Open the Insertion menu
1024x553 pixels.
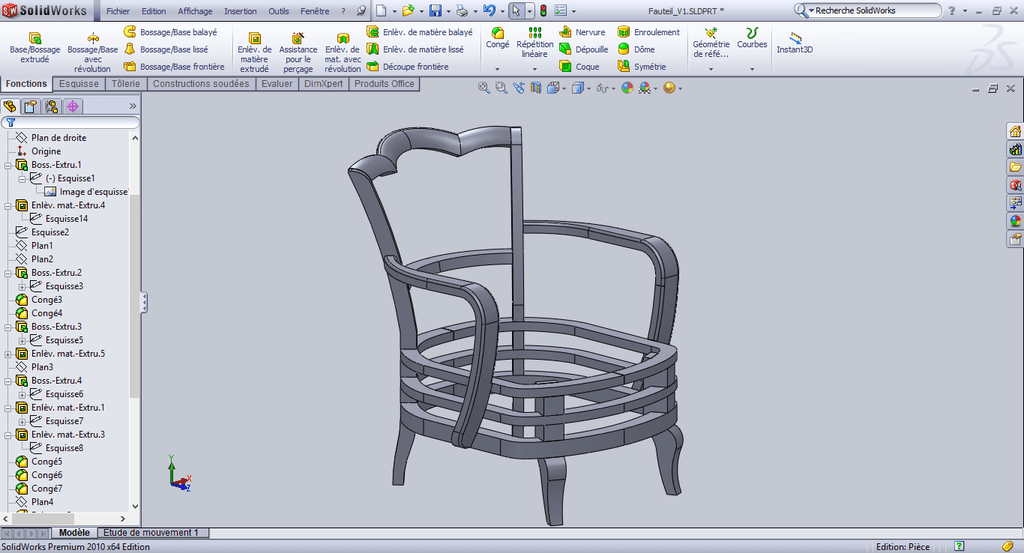pos(240,11)
